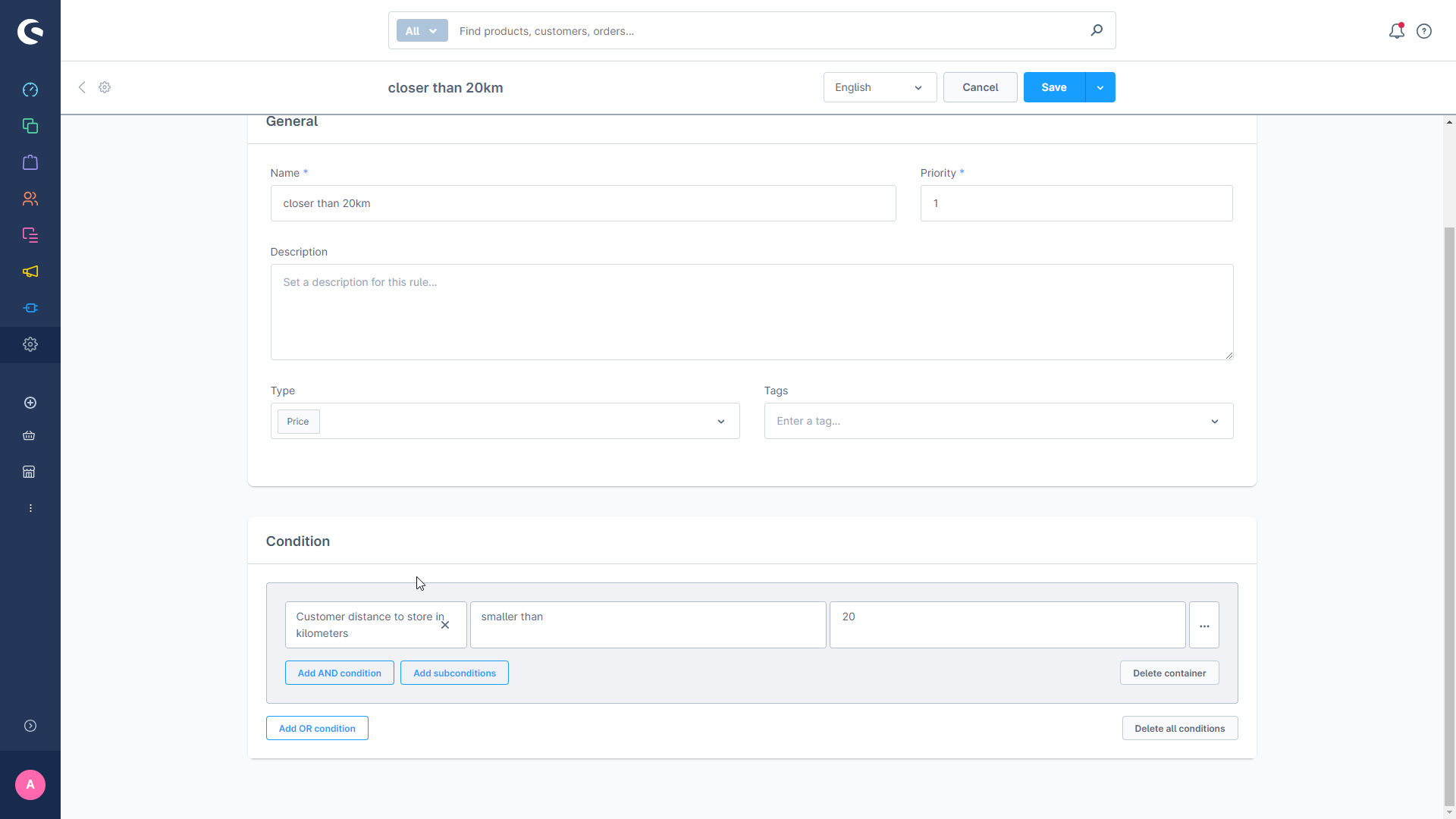Viewport: 1456px width, 819px height.
Task: Open the Tags dropdown
Action: [999, 421]
